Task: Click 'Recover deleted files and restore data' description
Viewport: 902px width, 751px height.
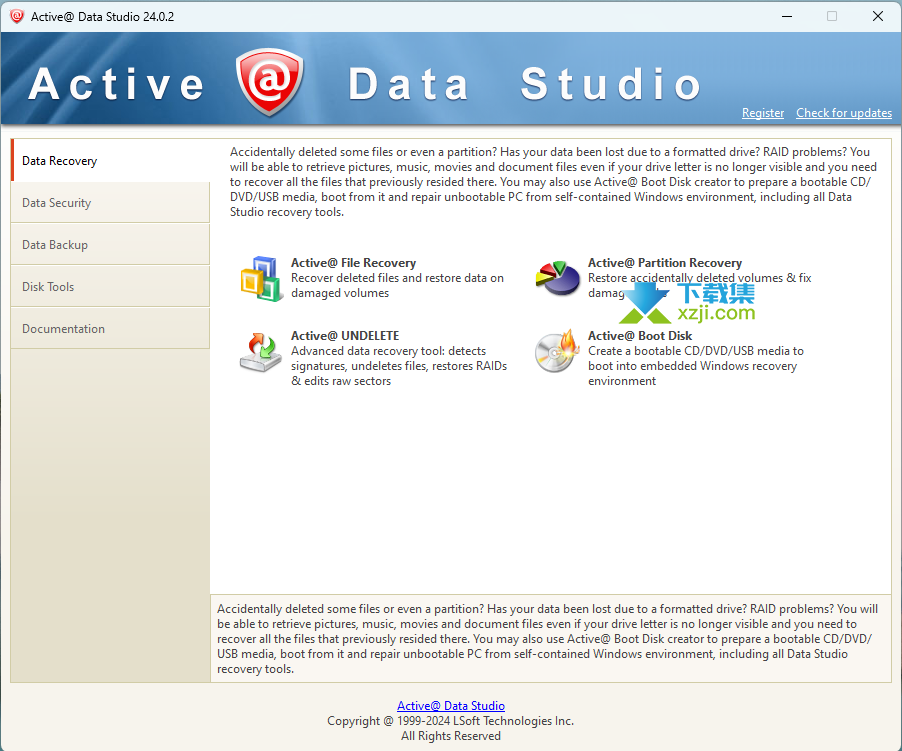Action: [x=397, y=285]
